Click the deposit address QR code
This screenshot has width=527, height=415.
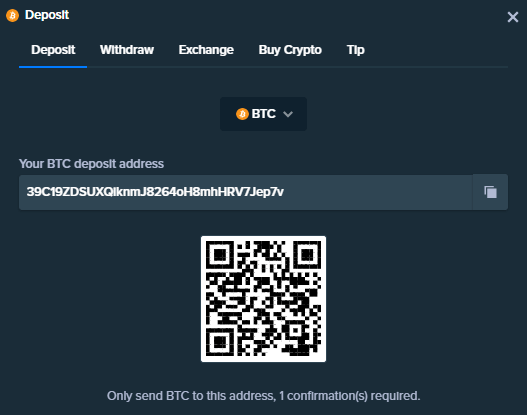tap(264, 299)
